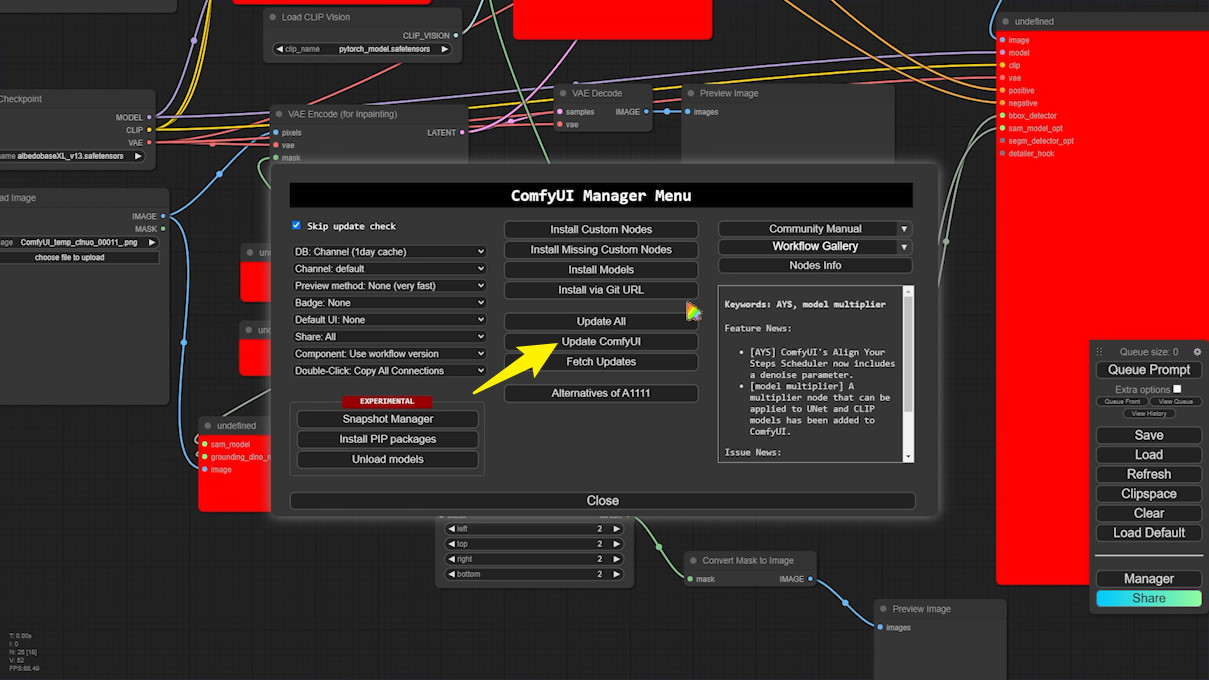
Task: Click collapse dot on VAE Decode node
Action: 563,93
